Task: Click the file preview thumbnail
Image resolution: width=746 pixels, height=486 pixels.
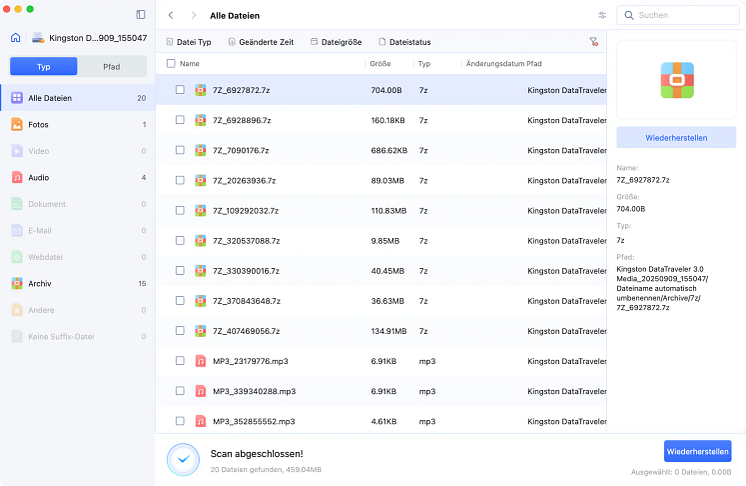Action: (677, 79)
